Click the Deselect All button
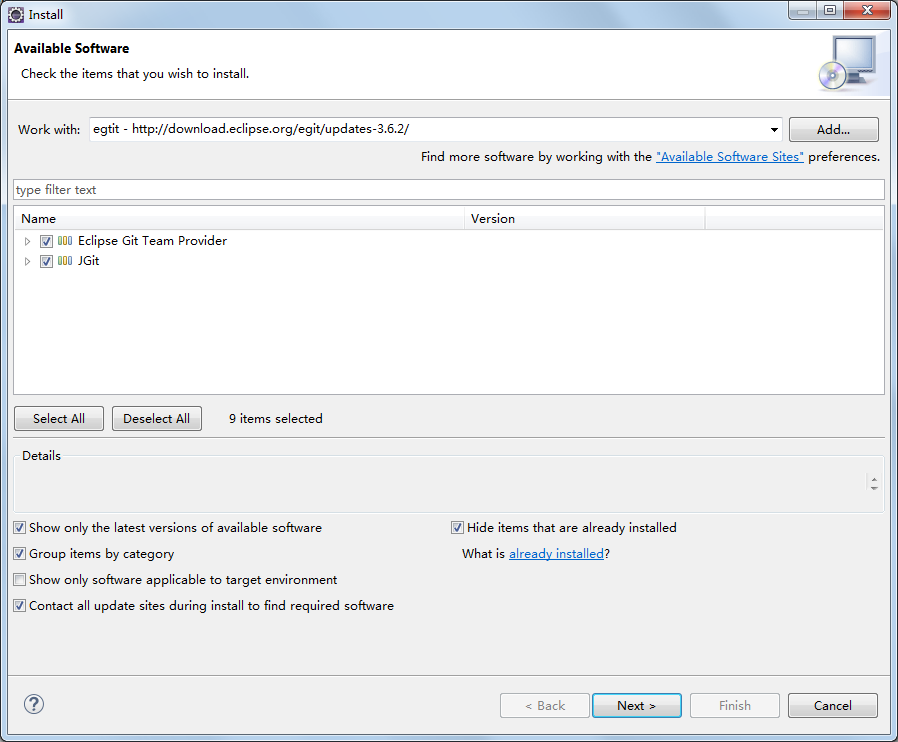898x742 pixels. 157,419
